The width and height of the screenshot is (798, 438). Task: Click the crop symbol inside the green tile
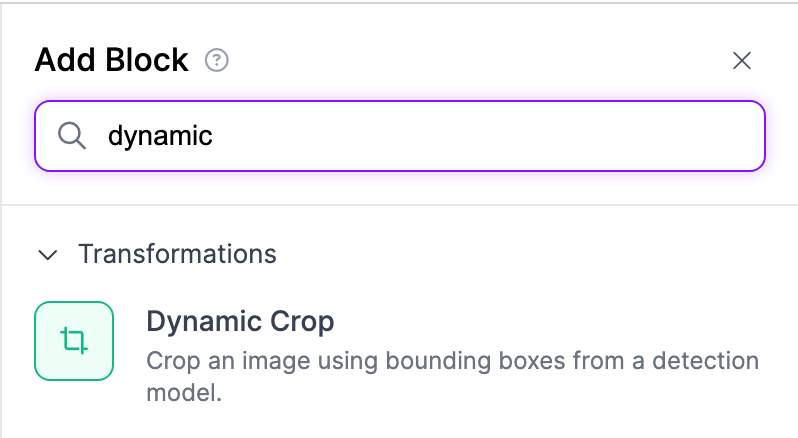point(74,341)
